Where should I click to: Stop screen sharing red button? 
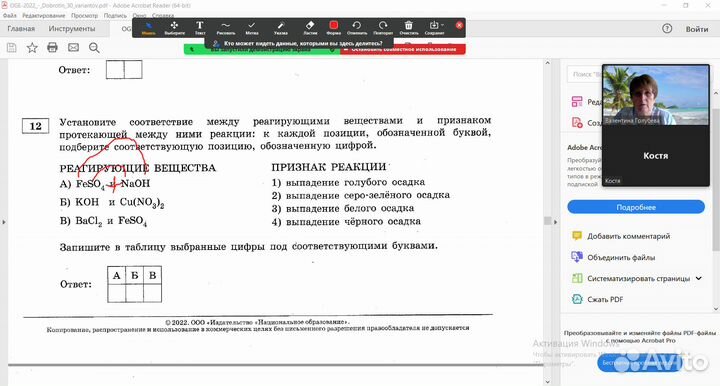pos(403,49)
